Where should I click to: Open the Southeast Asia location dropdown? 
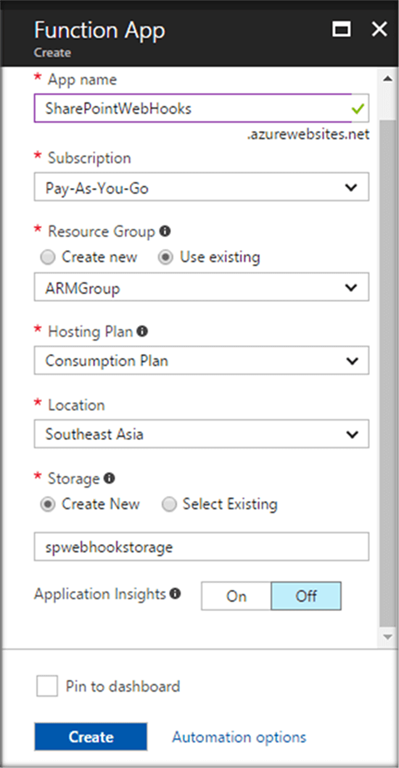201,433
